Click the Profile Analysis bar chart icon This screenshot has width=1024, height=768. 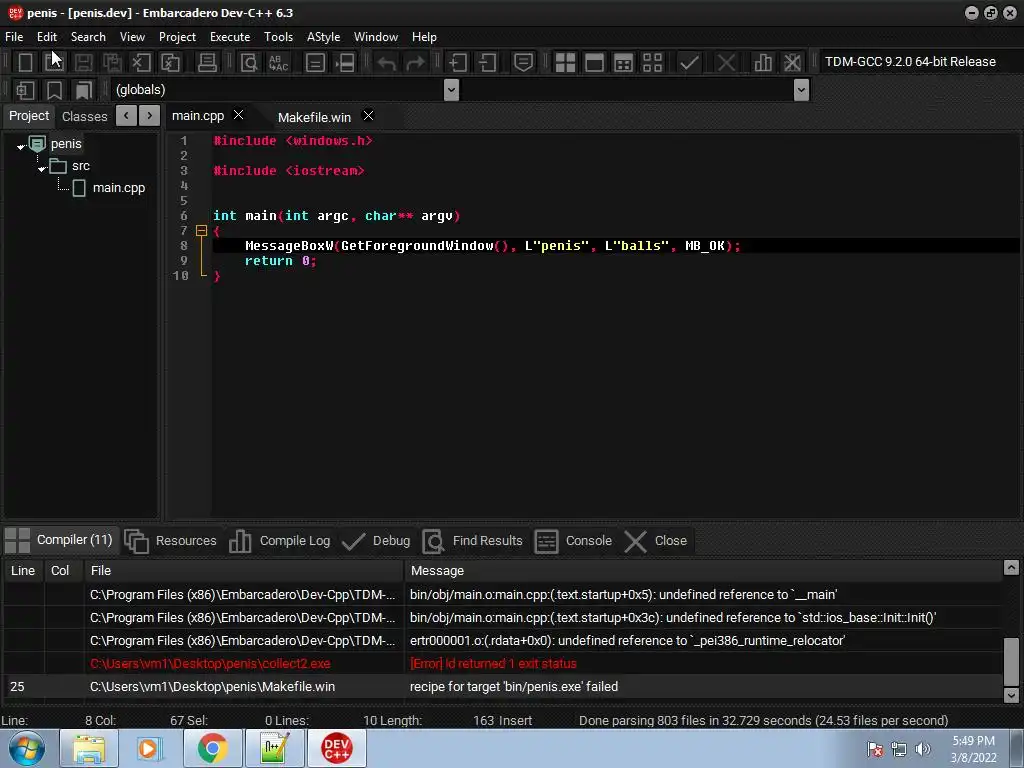tap(763, 63)
